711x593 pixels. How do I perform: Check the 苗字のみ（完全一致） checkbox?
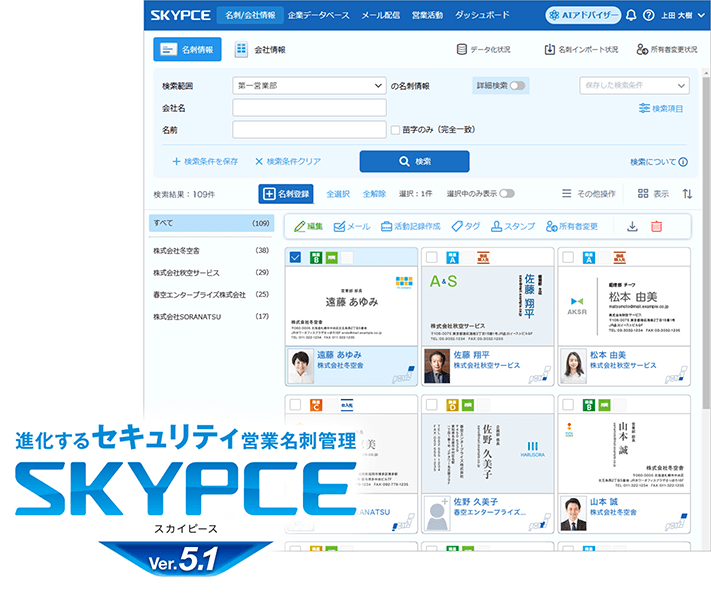(395, 130)
